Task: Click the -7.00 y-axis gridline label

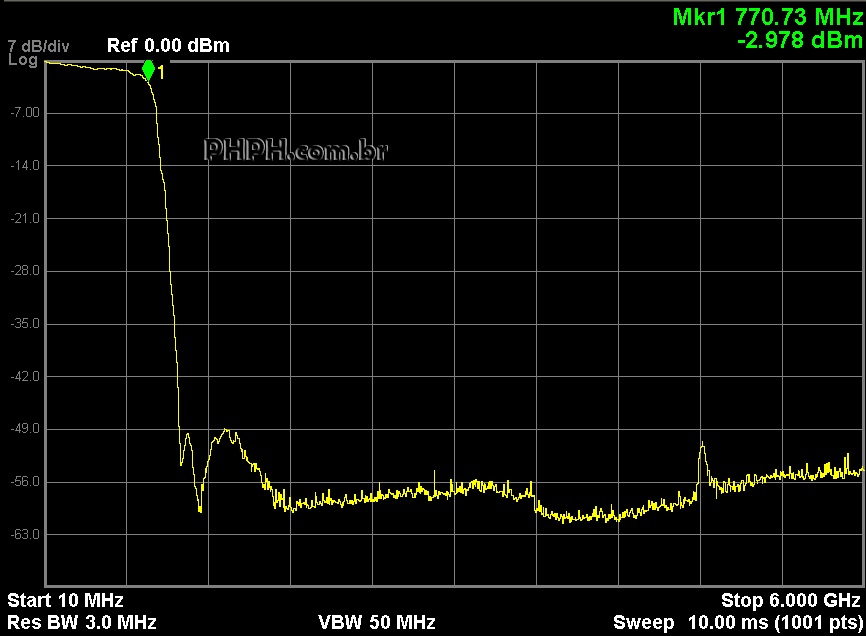Action: [x=25, y=112]
